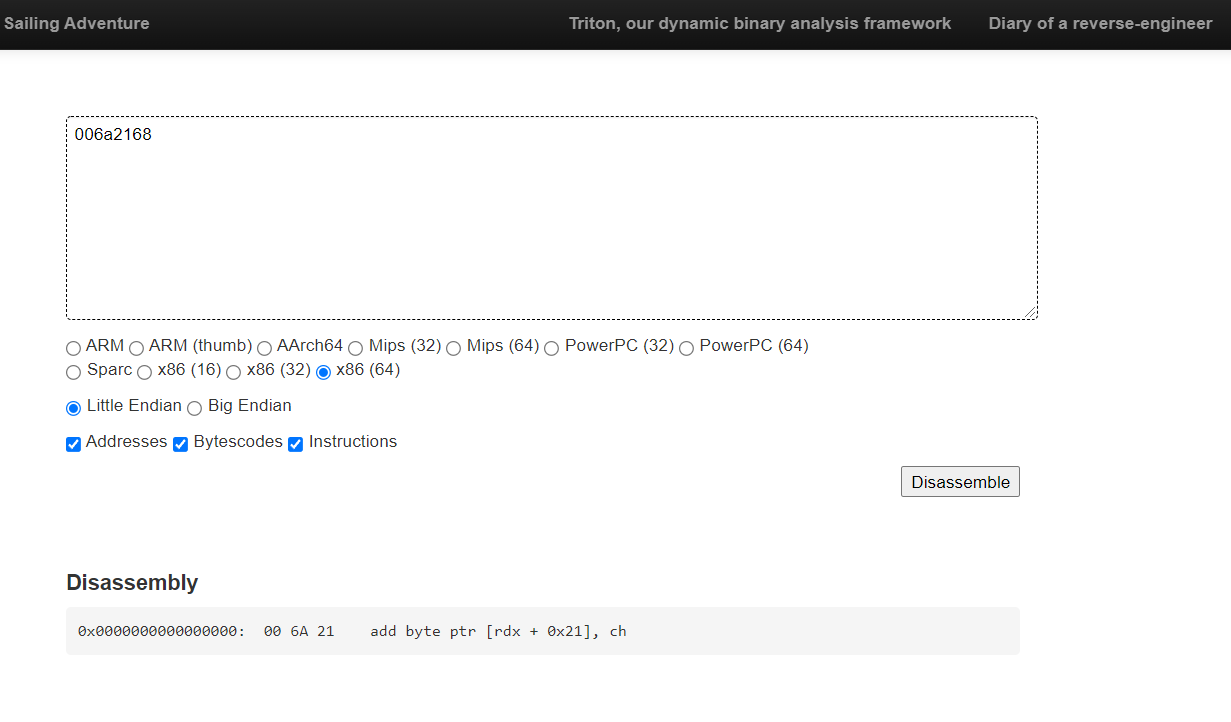Switch to Big Endian byte order
The image size is (1231, 722).
coord(194,408)
